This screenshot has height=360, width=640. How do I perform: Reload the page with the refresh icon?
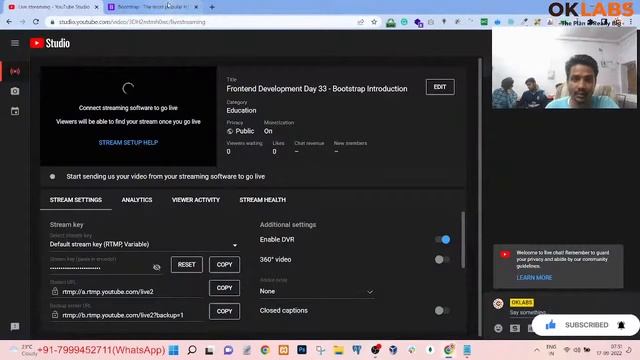tap(36, 22)
